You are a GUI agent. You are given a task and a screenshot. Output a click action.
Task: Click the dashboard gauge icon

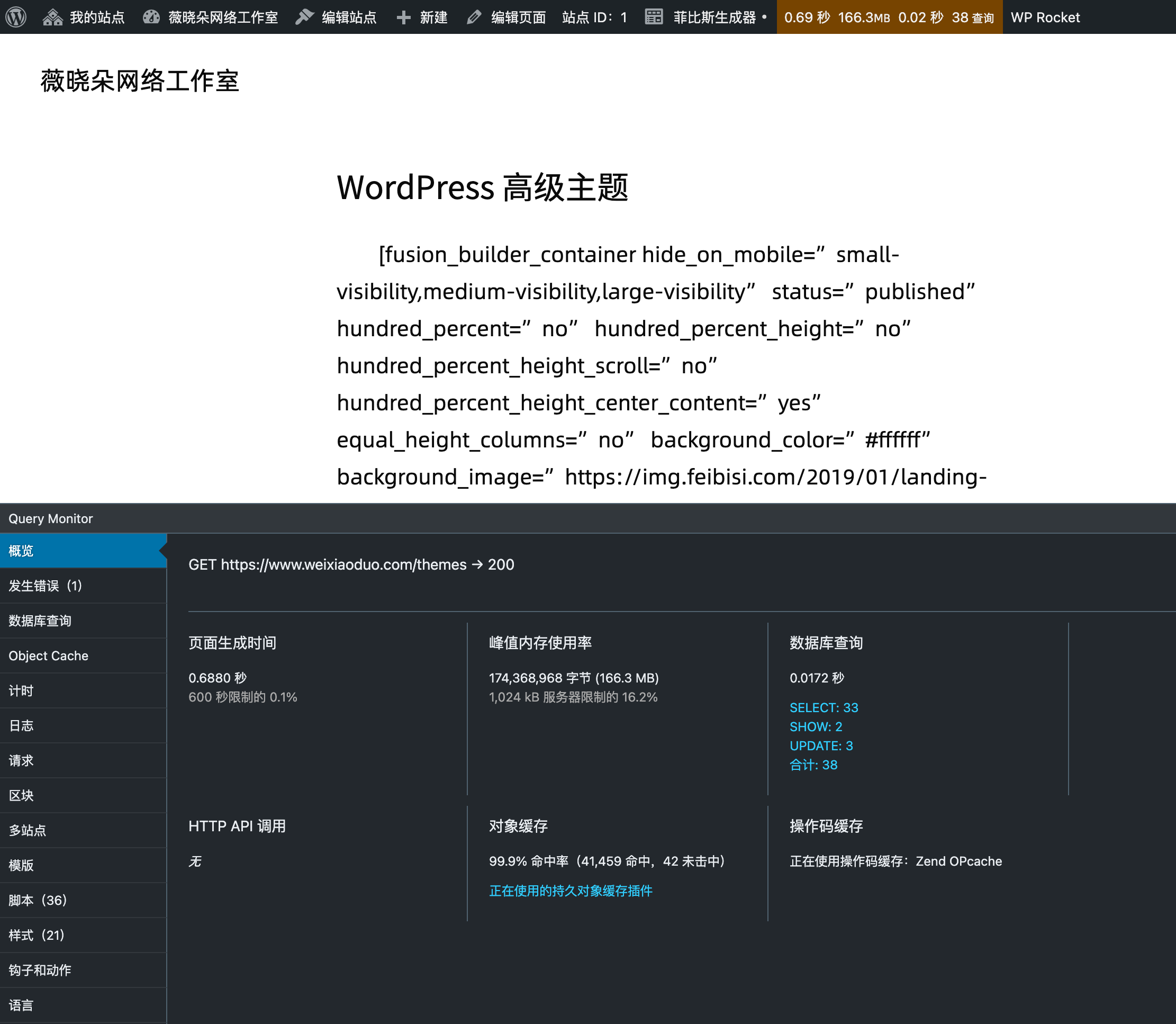point(151,17)
